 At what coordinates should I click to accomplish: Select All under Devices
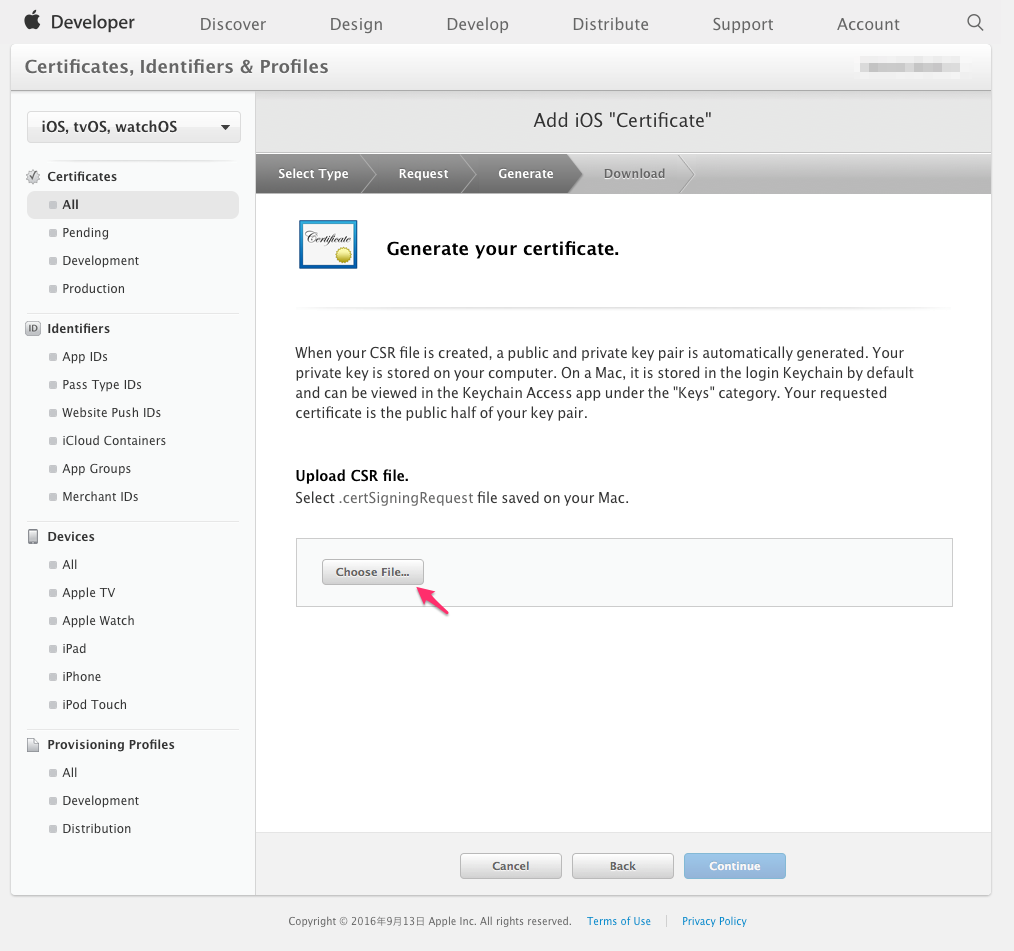point(69,565)
